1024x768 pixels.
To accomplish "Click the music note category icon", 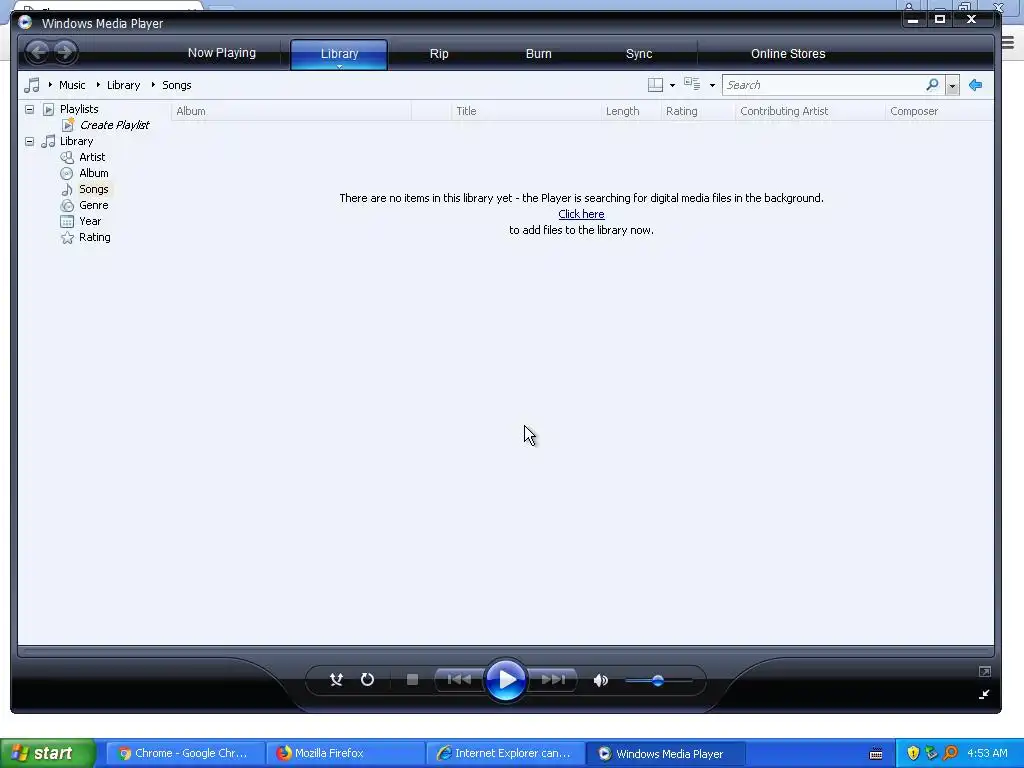I will click(x=31, y=85).
